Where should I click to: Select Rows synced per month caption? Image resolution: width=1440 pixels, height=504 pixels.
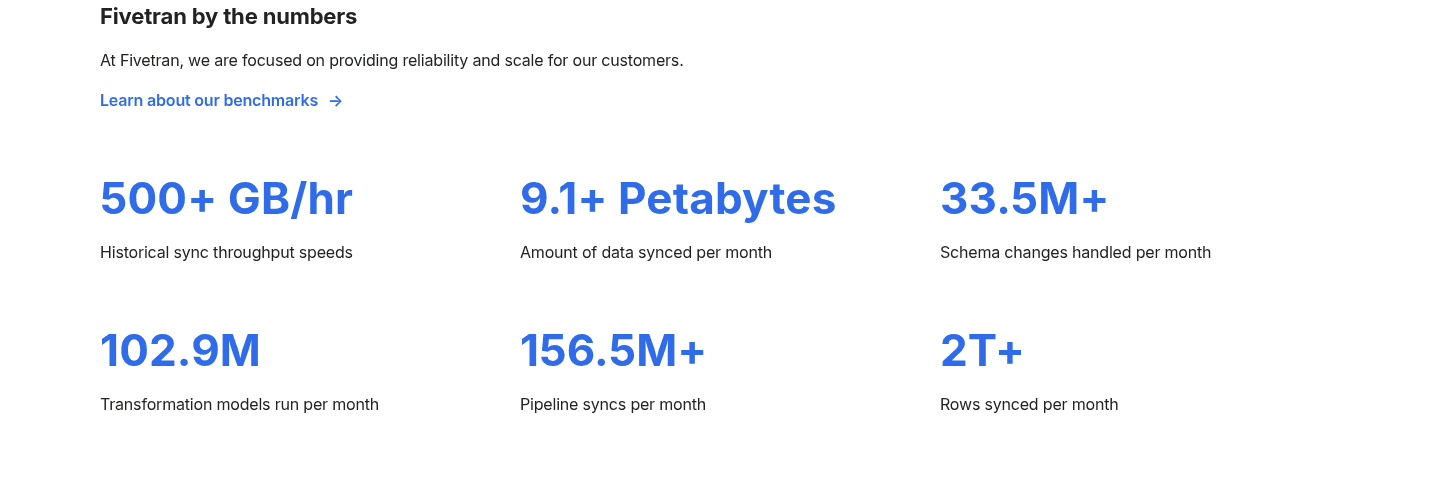point(1029,405)
